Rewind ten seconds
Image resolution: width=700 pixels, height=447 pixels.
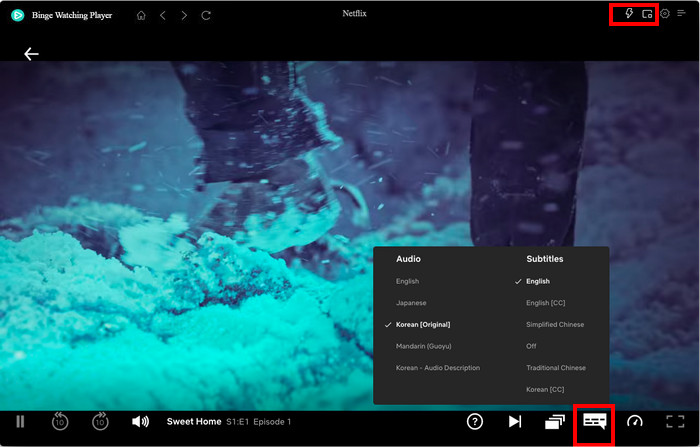pyautogui.click(x=60, y=421)
